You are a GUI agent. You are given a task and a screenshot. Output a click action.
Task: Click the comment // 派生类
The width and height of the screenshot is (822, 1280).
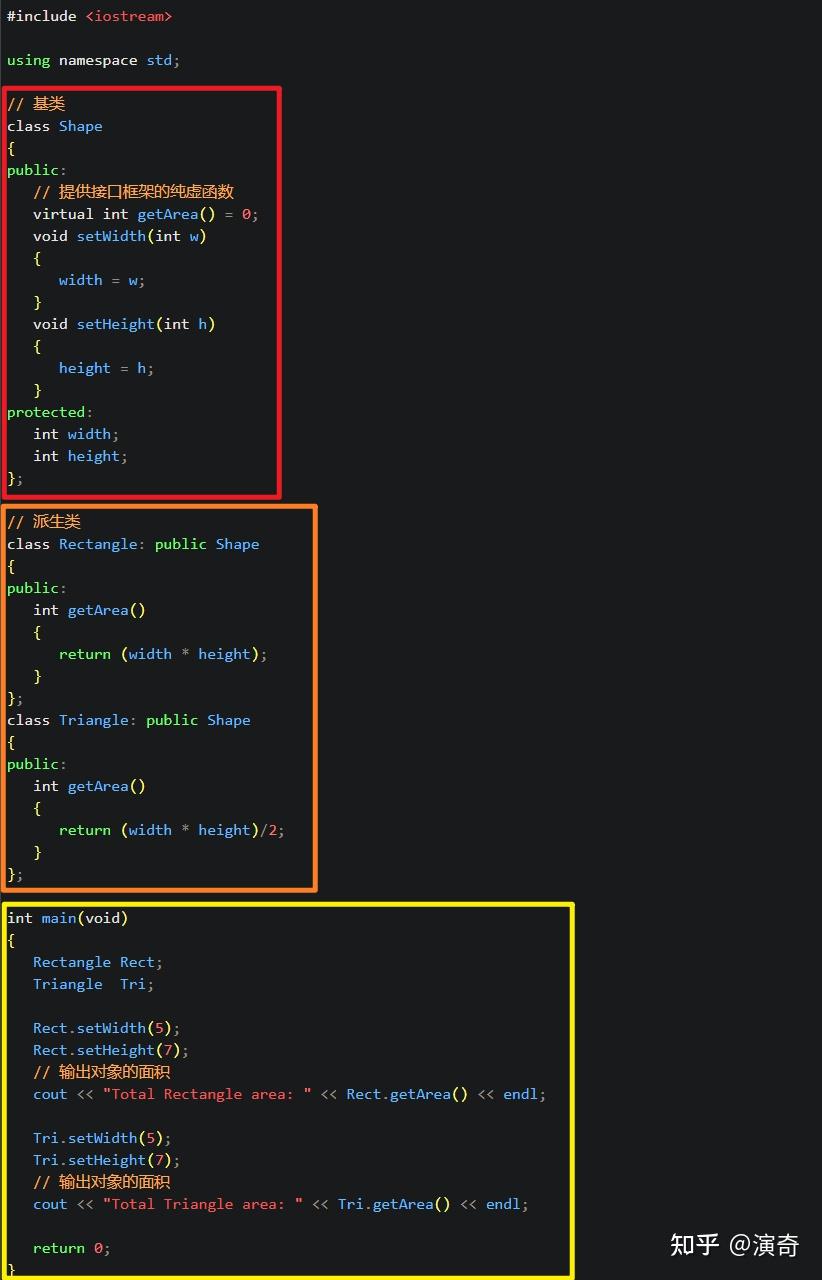pos(42,521)
